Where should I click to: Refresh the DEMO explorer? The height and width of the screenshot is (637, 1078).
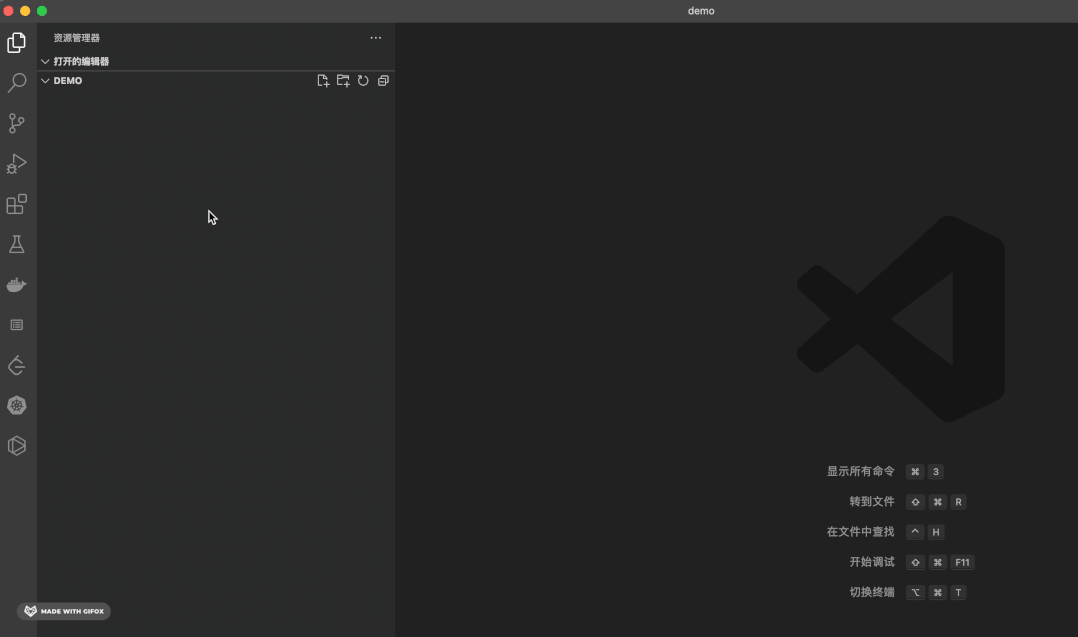pos(363,80)
